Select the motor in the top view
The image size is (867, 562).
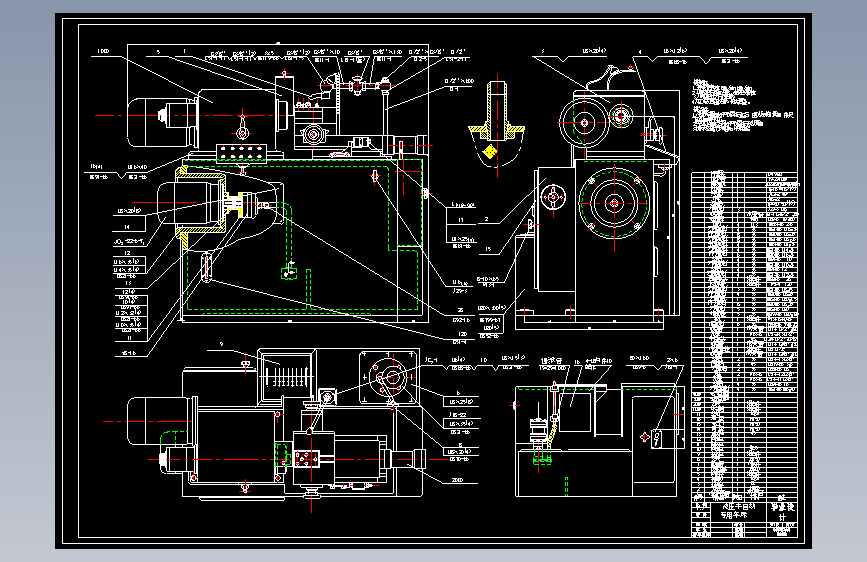click(x=160, y=421)
